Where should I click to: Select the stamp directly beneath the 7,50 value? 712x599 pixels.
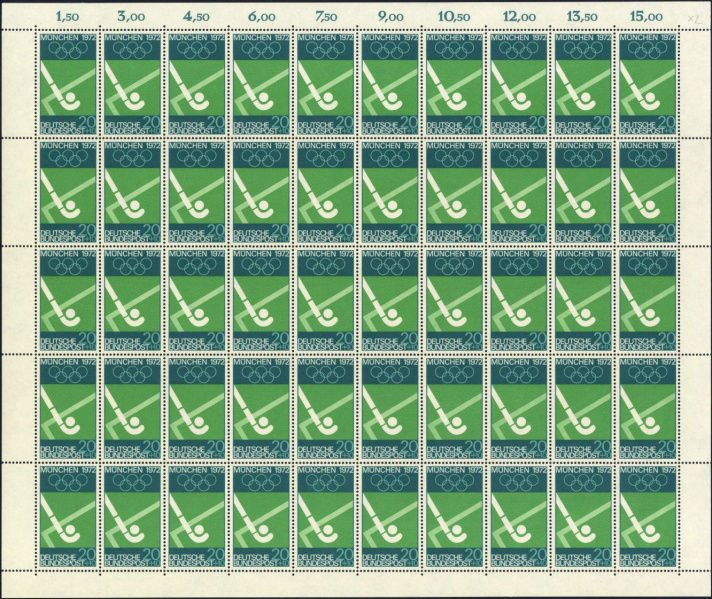click(x=326, y=84)
